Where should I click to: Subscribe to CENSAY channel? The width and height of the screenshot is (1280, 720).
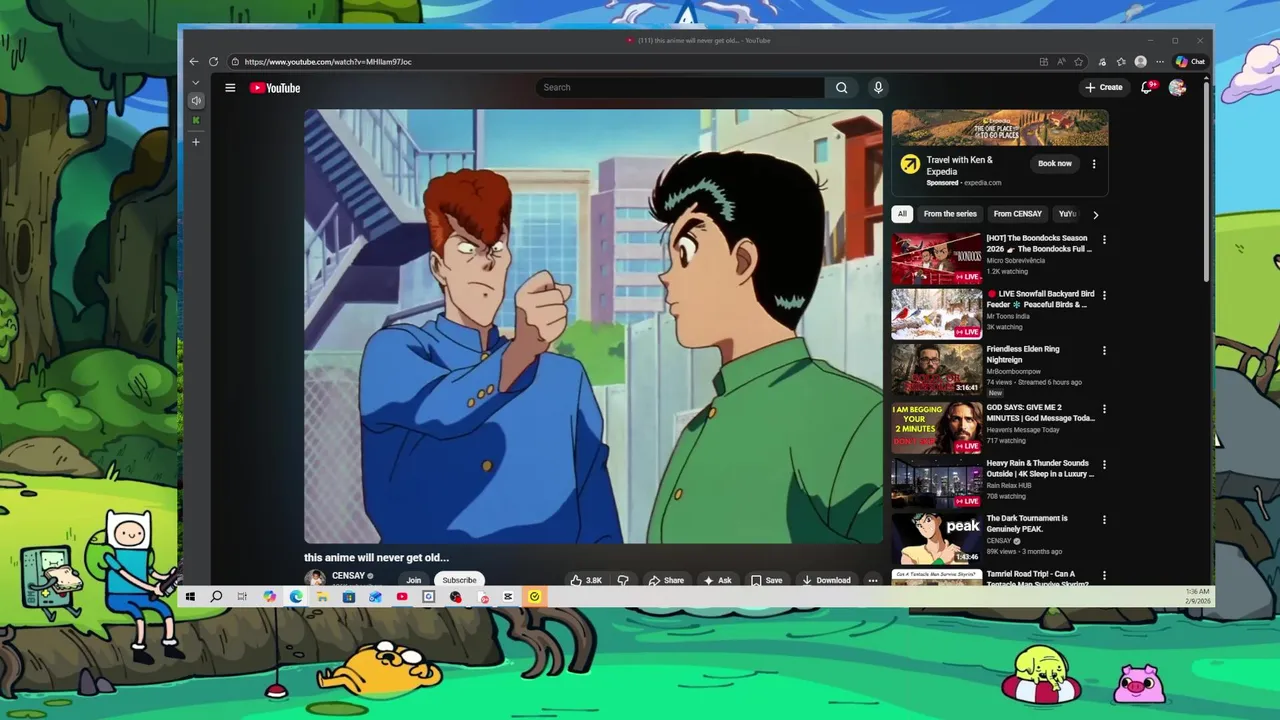459,580
